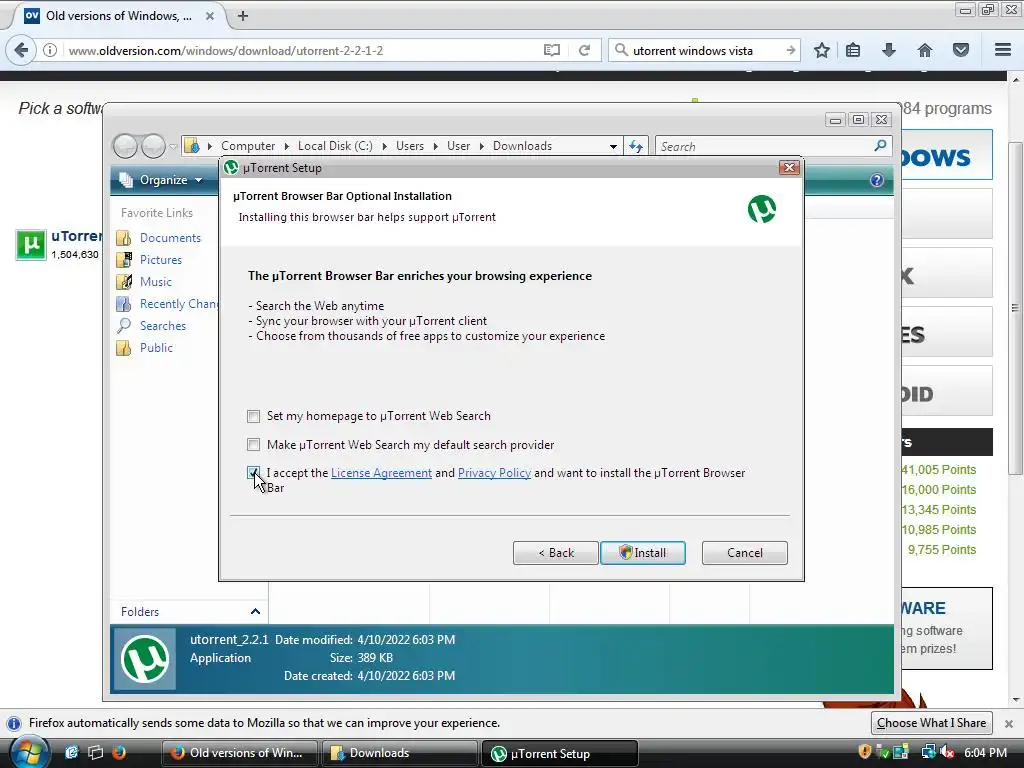Image resolution: width=1024 pixels, height=768 pixels.
Task: Click the Firefox search box
Action: click(x=705, y=50)
